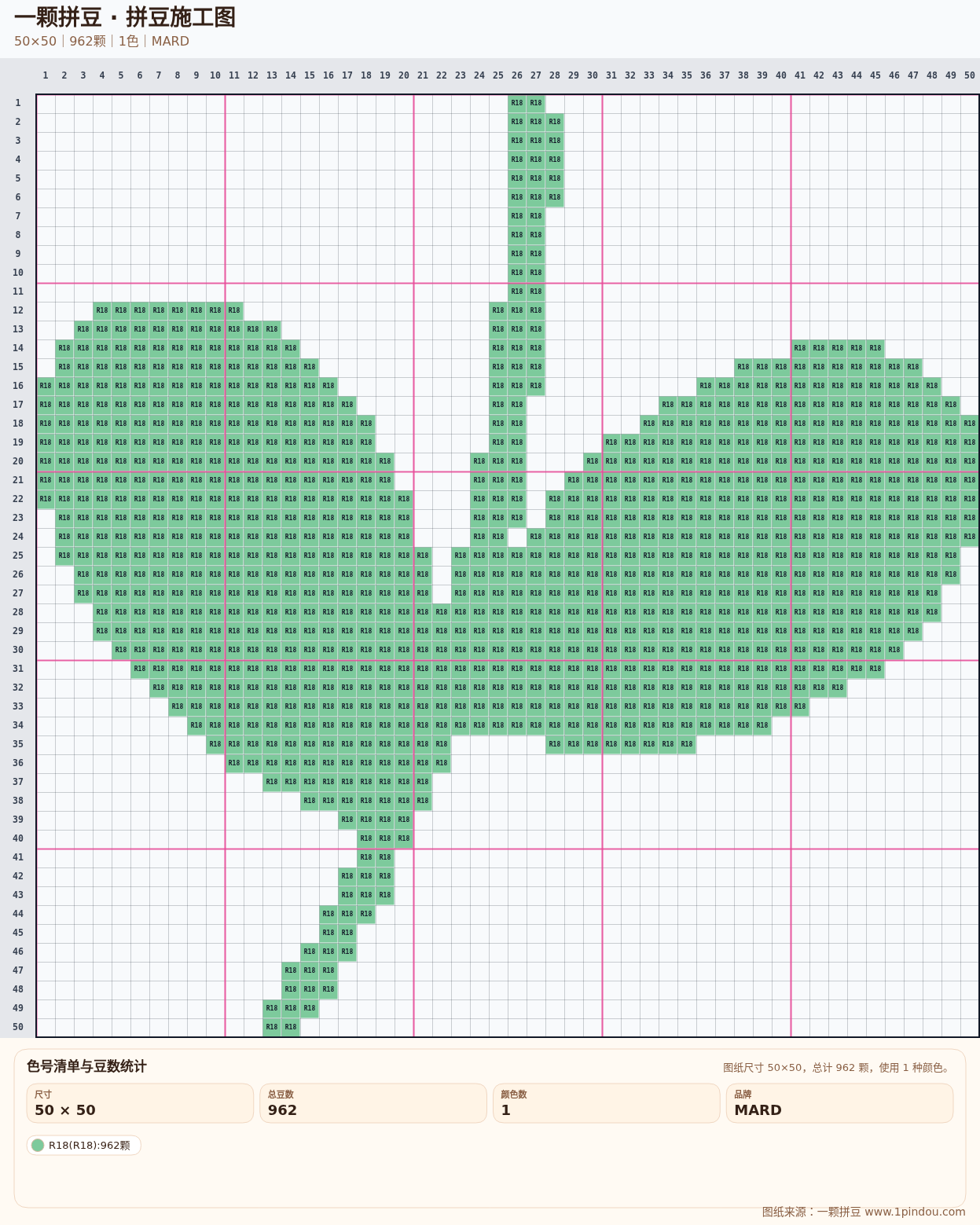Image resolution: width=980 pixels, height=1225 pixels.
Task: Click the R18 bead at row 14, column 41
Action: tap(800, 348)
